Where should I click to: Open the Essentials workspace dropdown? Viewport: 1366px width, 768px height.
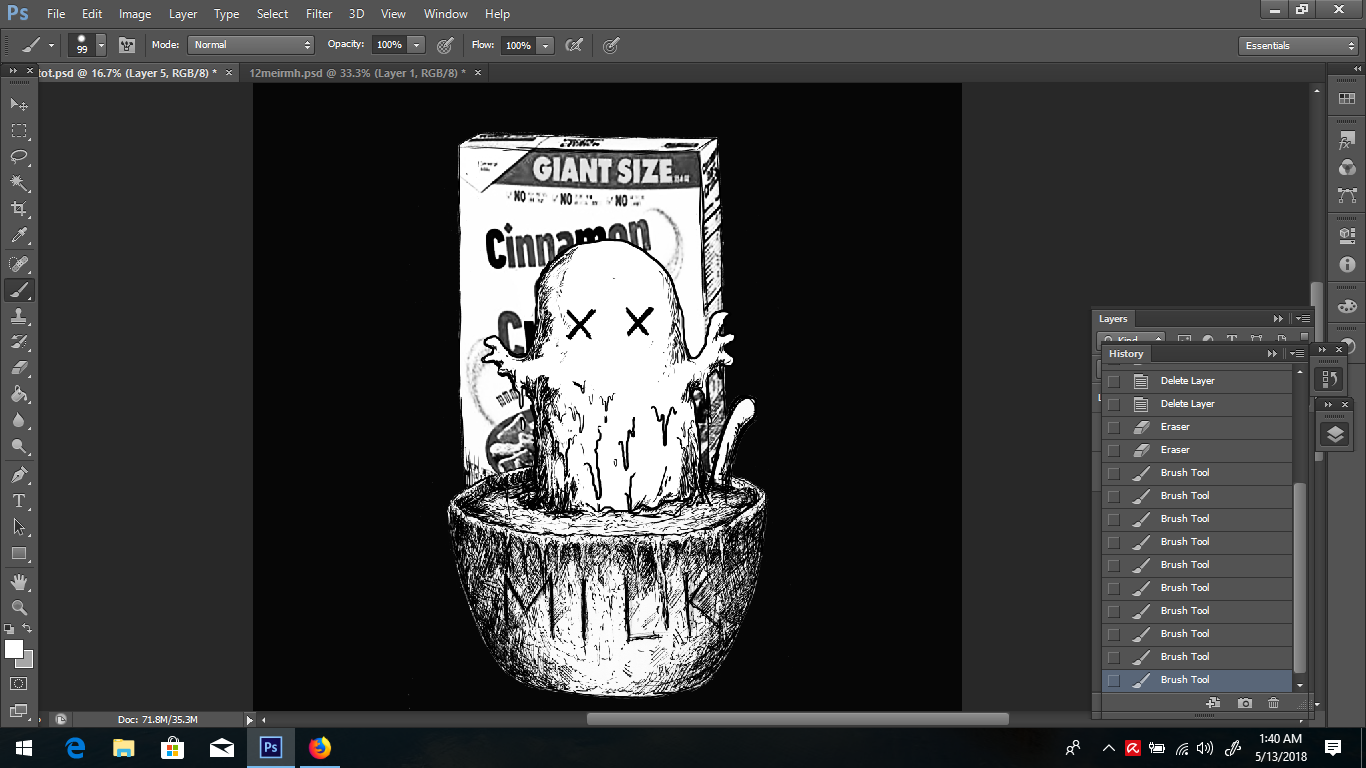(x=1298, y=46)
